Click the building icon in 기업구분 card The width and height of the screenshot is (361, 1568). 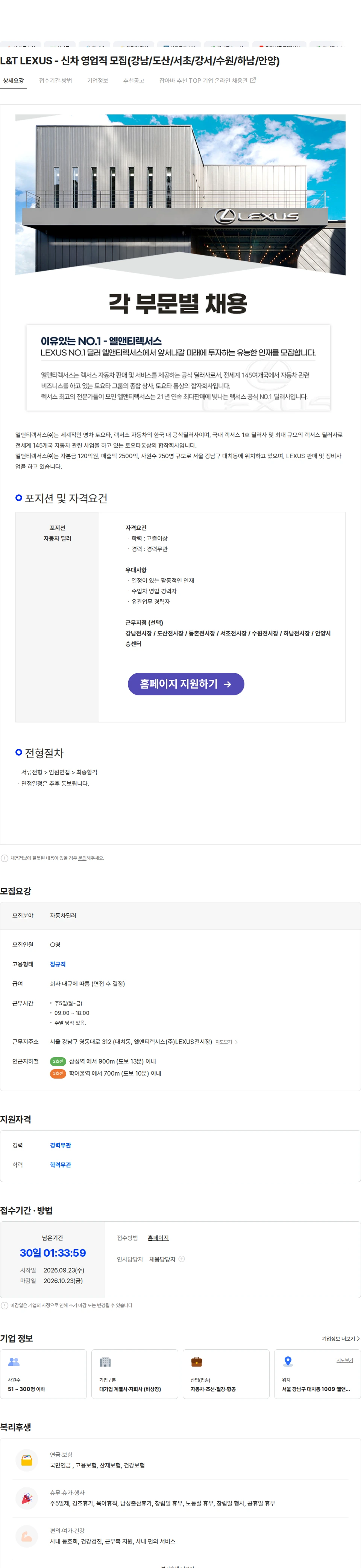pyautogui.click(x=105, y=1362)
